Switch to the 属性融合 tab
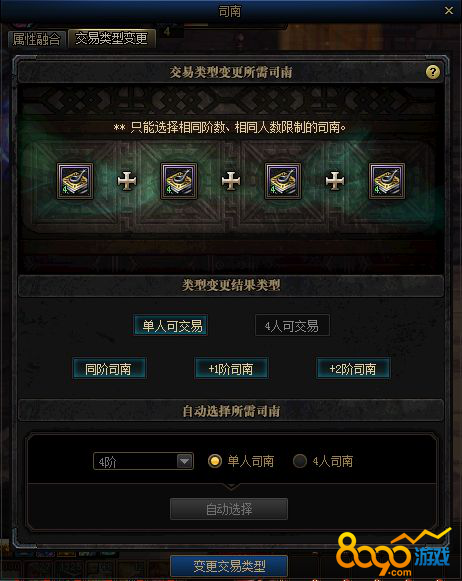This screenshot has height=581, width=462. 36,39
